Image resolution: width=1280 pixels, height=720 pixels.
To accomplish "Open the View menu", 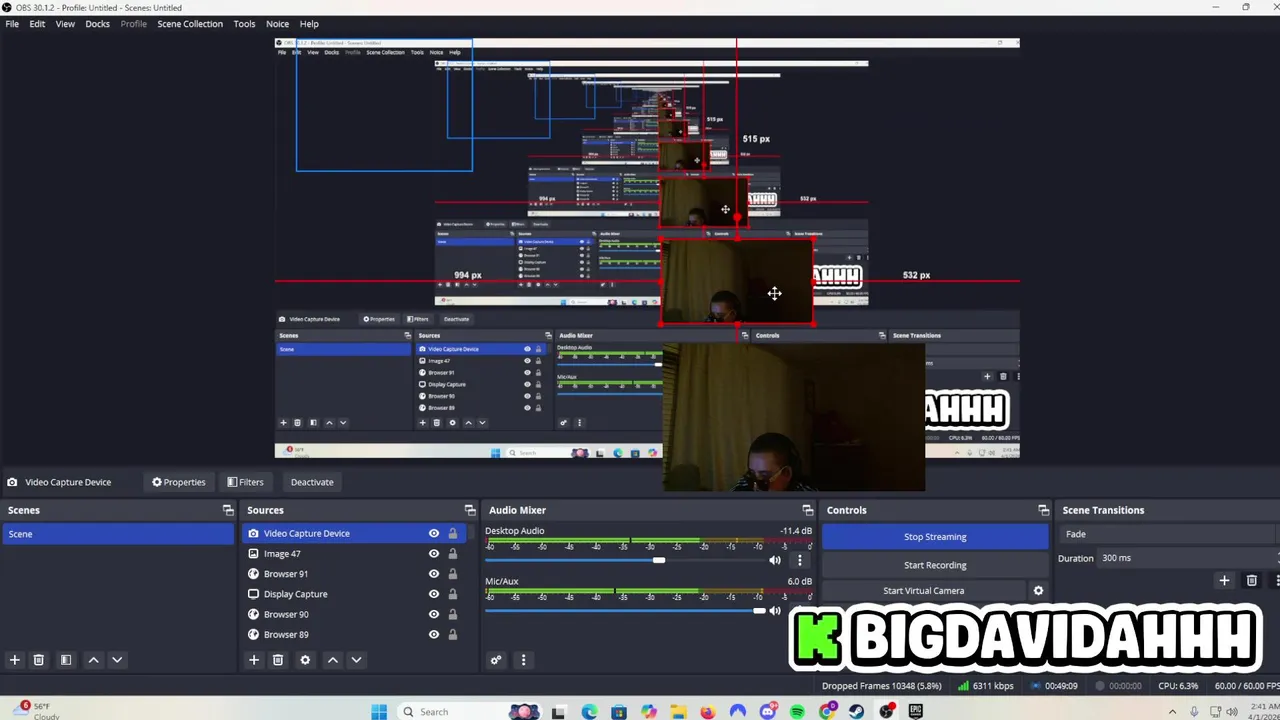I will [65, 24].
